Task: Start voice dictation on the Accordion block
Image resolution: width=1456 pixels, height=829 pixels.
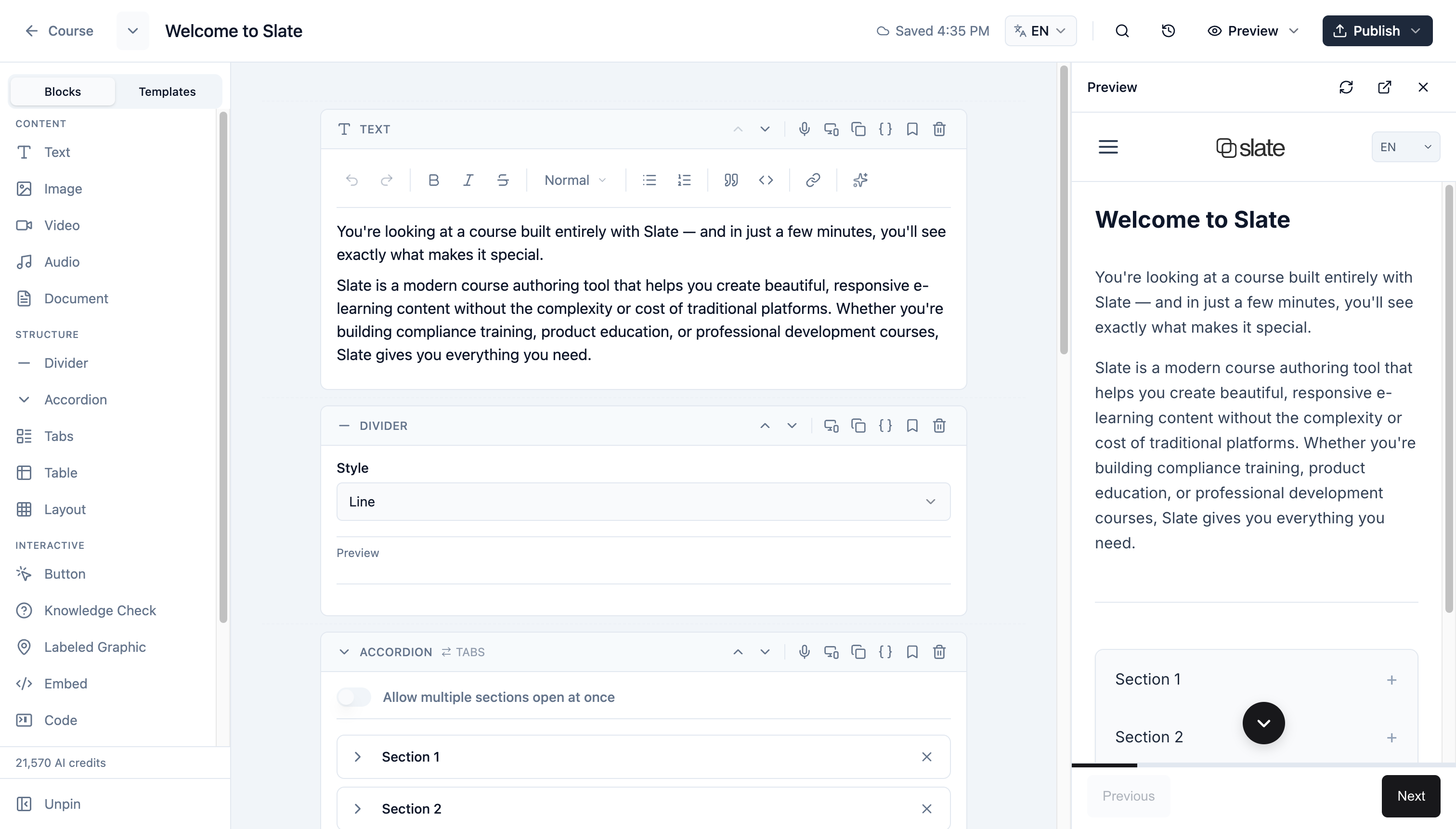Action: point(804,652)
